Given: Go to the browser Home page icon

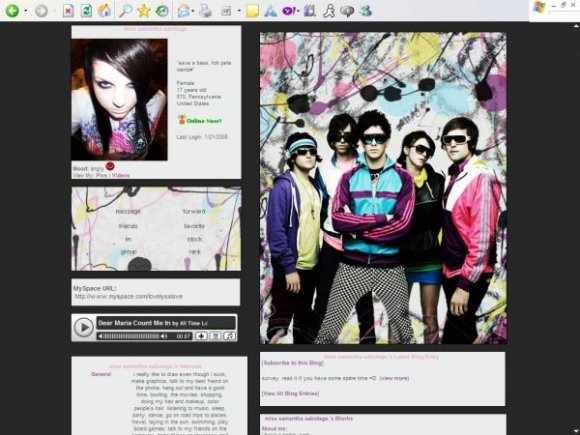Looking at the screenshot, I should point(105,10).
